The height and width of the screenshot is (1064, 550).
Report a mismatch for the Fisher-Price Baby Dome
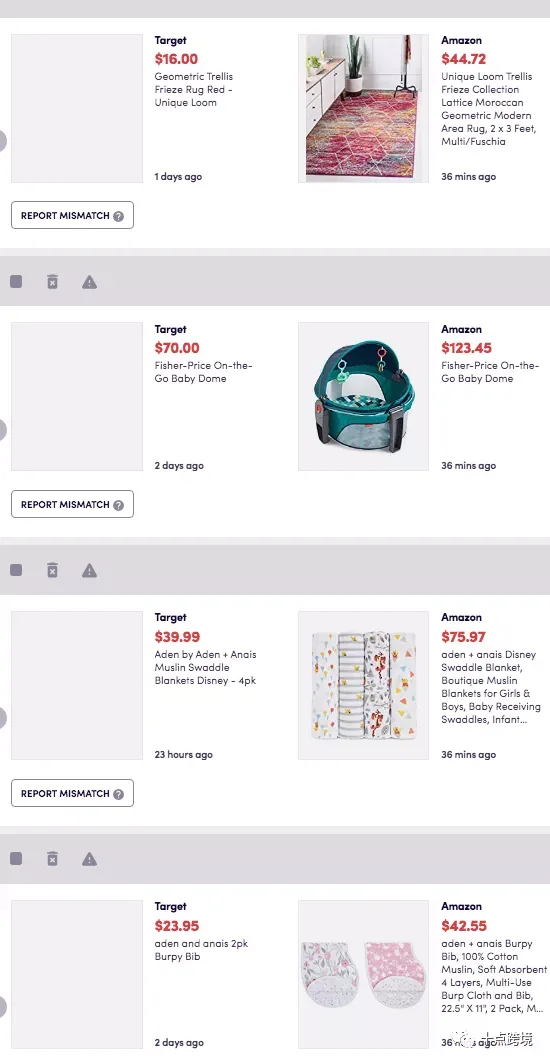[x=73, y=504]
